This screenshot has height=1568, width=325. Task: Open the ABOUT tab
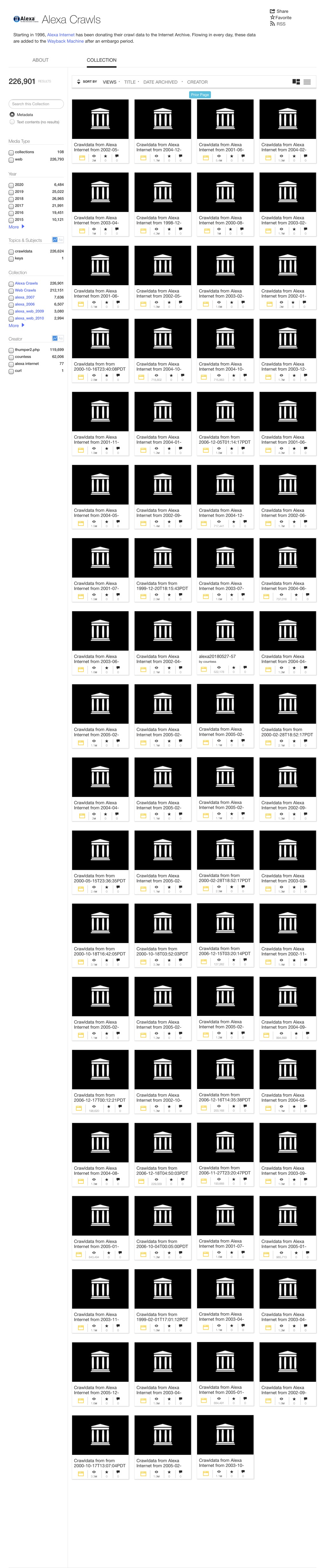click(x=41, y=60)
